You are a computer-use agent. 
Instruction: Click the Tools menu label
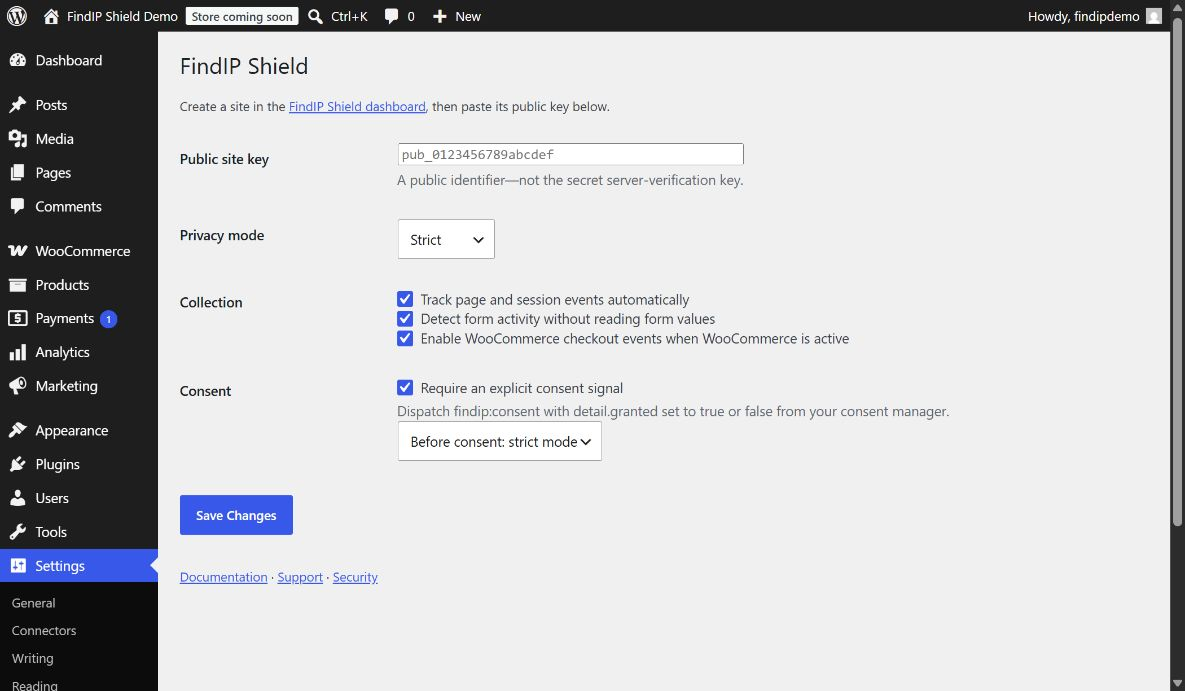tap(51, 532)
